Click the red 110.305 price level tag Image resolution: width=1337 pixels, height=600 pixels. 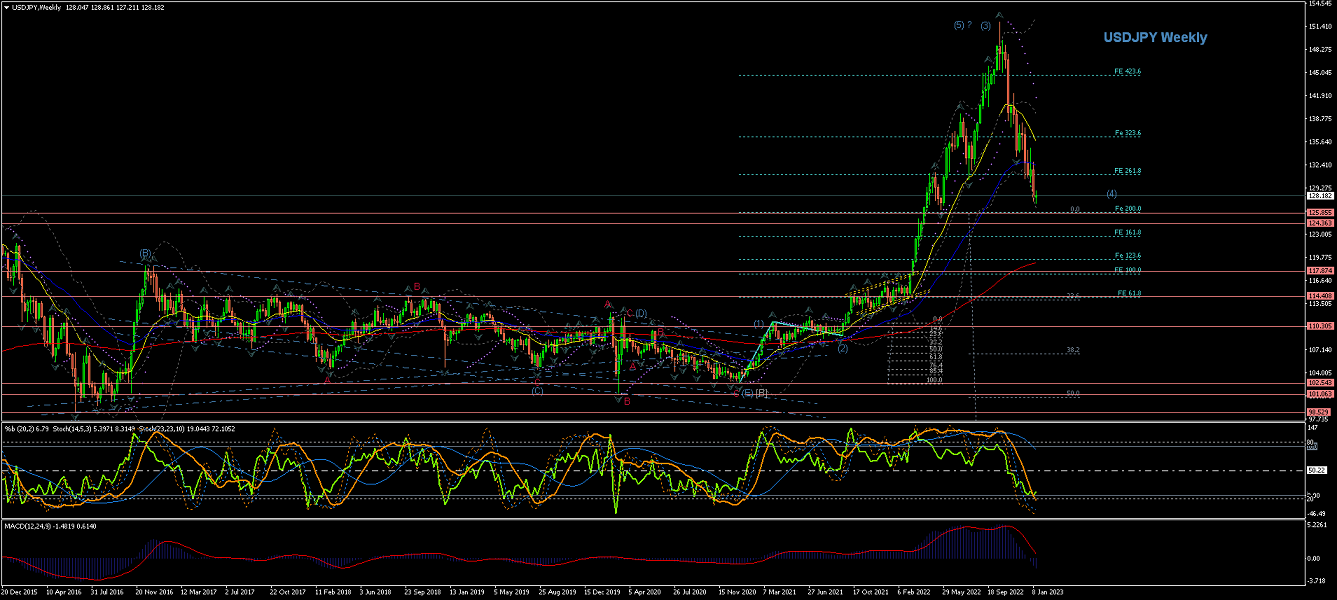coord(1320,327)
